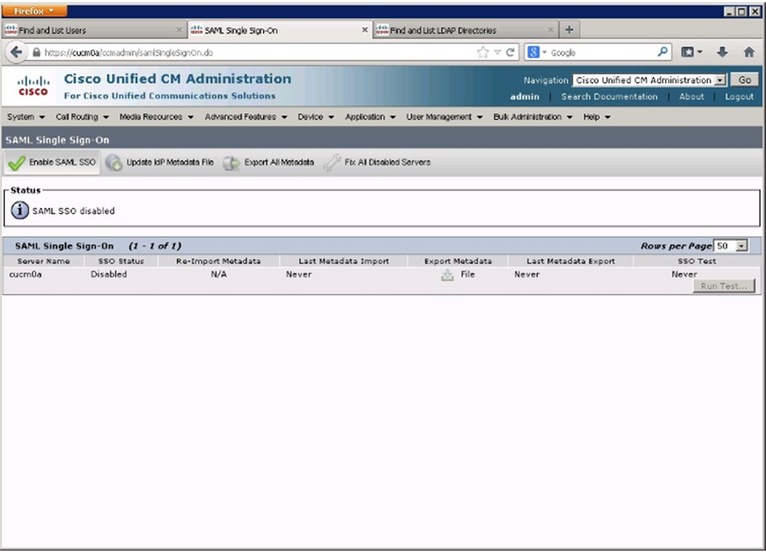Open a new tab with plus button
This screenshot has height=552, width=766.
pyautogui.click(x=569, y=30)
